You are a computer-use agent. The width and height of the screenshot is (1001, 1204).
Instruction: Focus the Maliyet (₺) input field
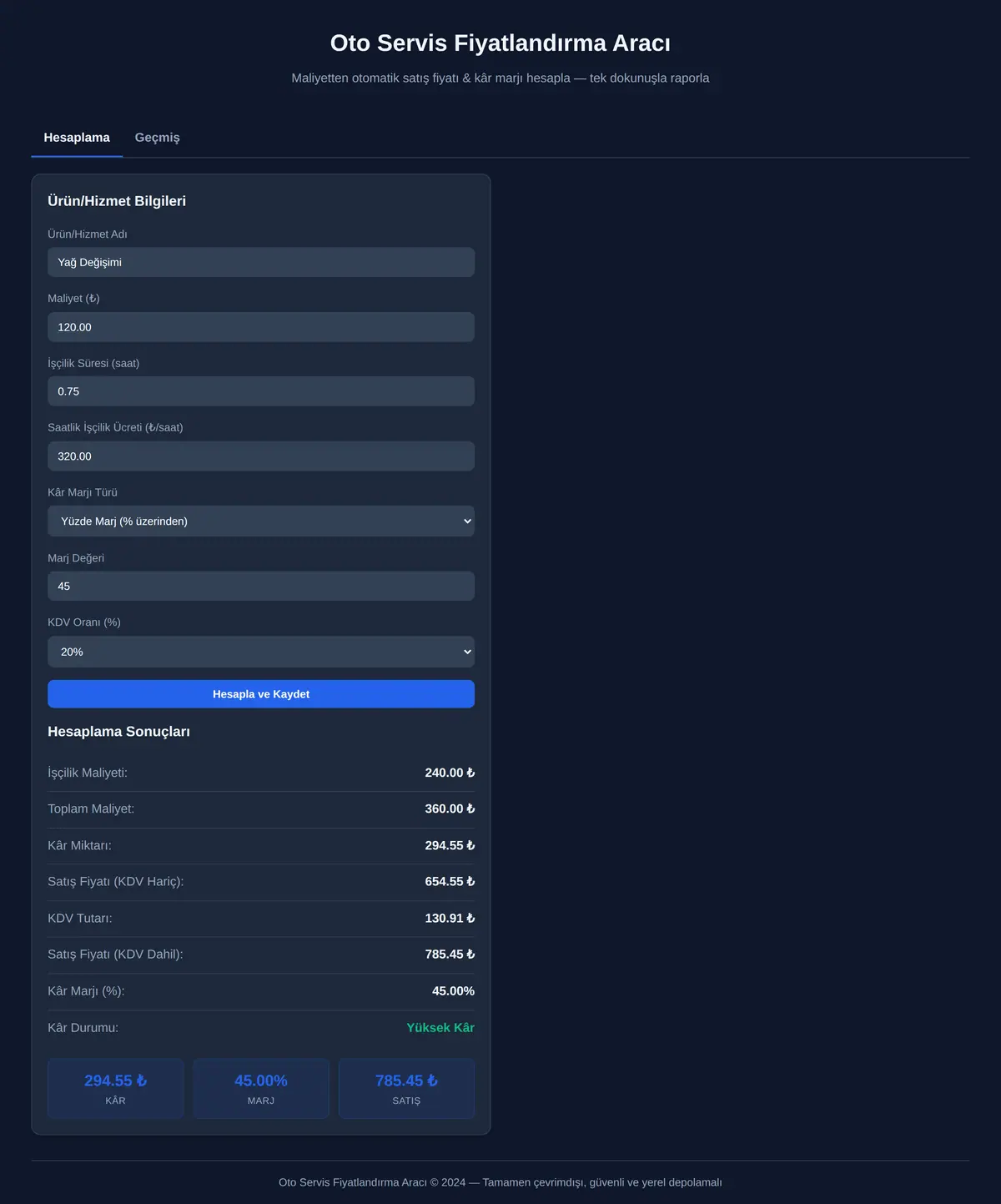pos(261,327)
